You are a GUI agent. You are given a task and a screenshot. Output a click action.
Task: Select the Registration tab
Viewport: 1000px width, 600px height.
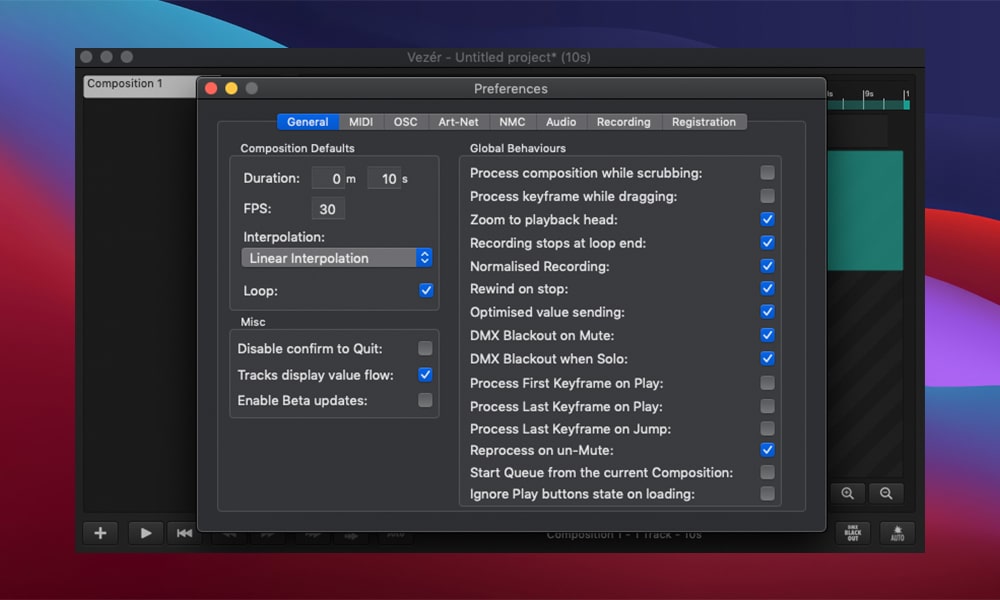point(703,122)
